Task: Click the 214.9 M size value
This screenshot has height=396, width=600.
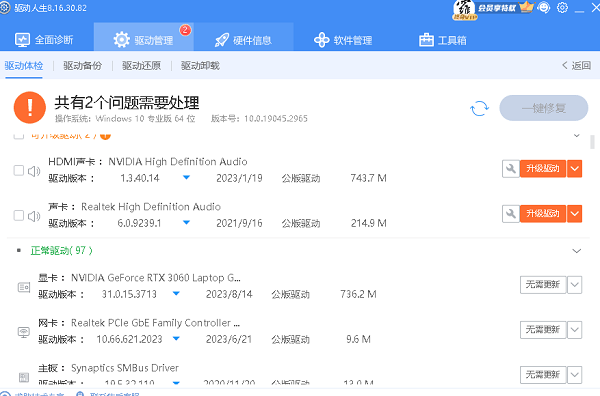Action: 368,223
